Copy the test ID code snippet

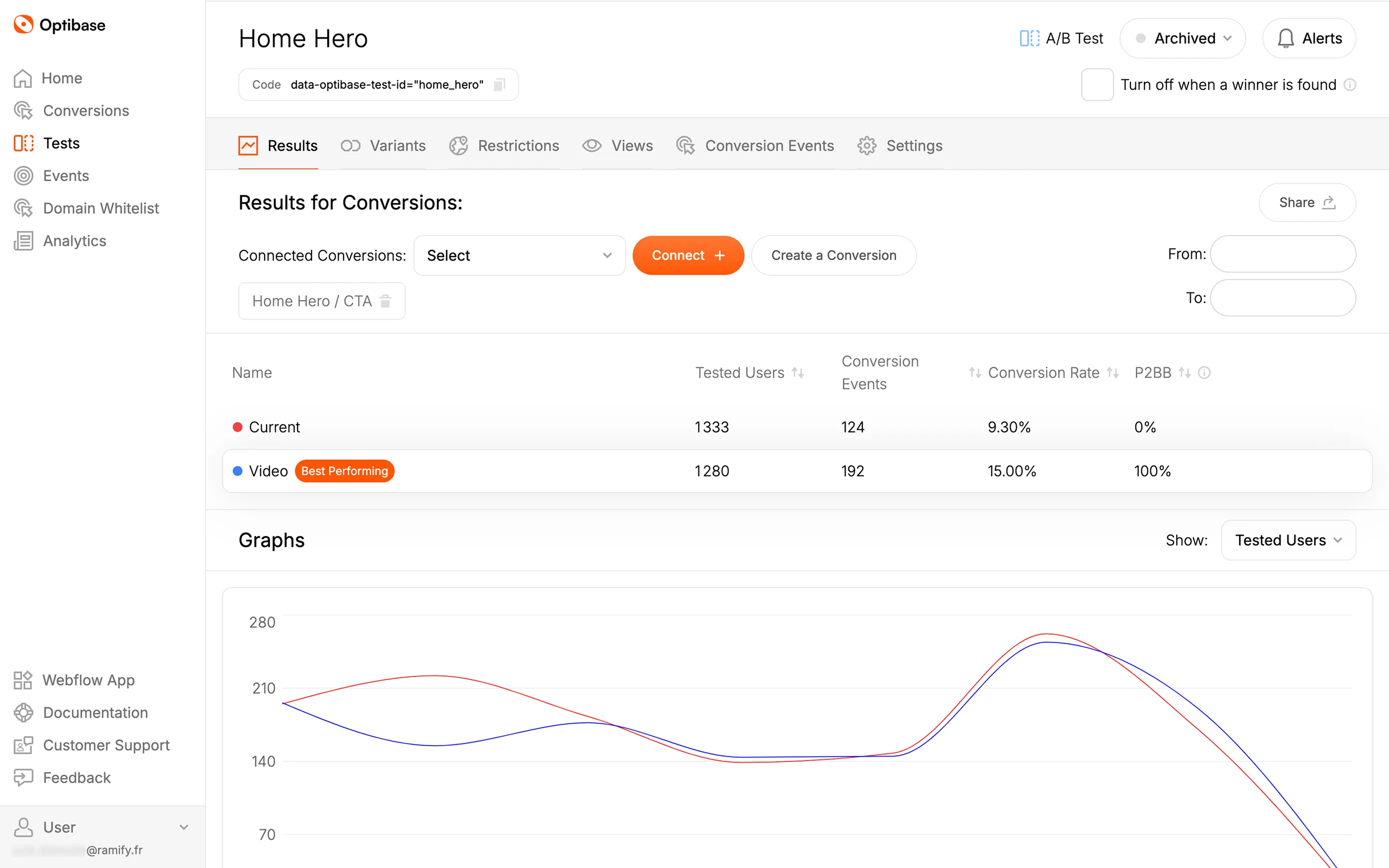[500, 85]
